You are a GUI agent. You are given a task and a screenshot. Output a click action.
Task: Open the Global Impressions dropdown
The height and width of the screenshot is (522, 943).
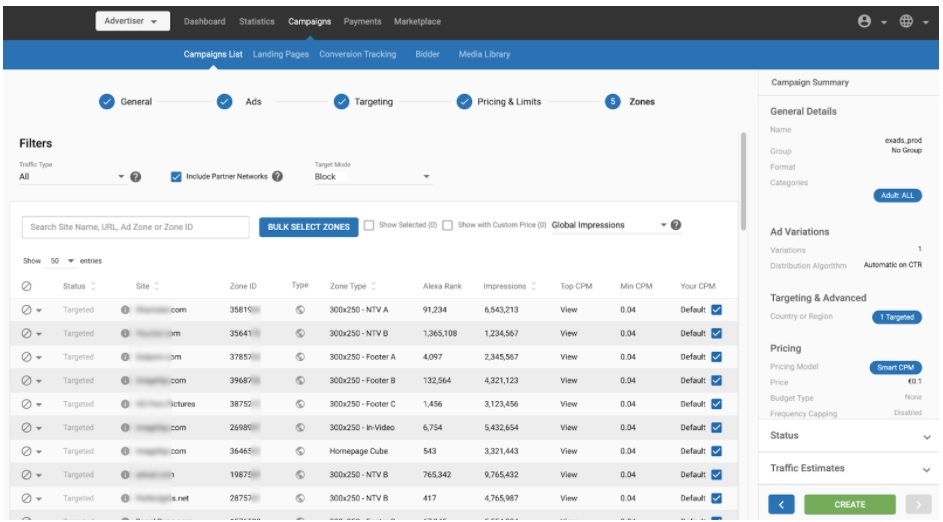[609, 225]
